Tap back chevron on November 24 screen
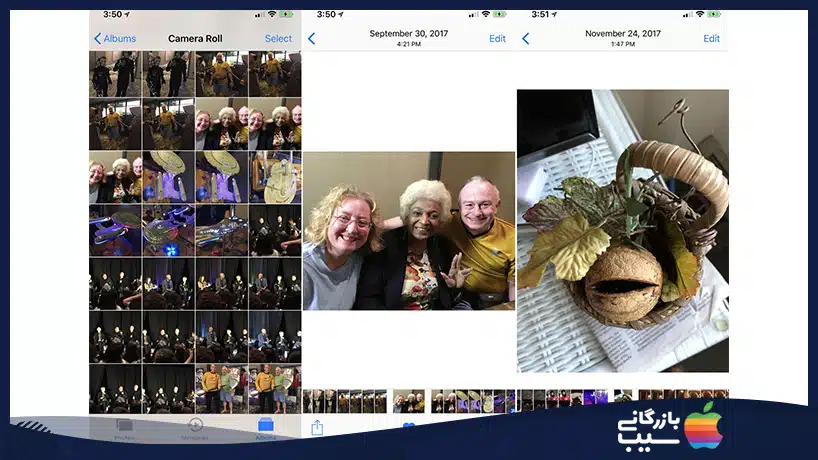The width and height of the screenshot is (818, 460). [x=525, y=39]
